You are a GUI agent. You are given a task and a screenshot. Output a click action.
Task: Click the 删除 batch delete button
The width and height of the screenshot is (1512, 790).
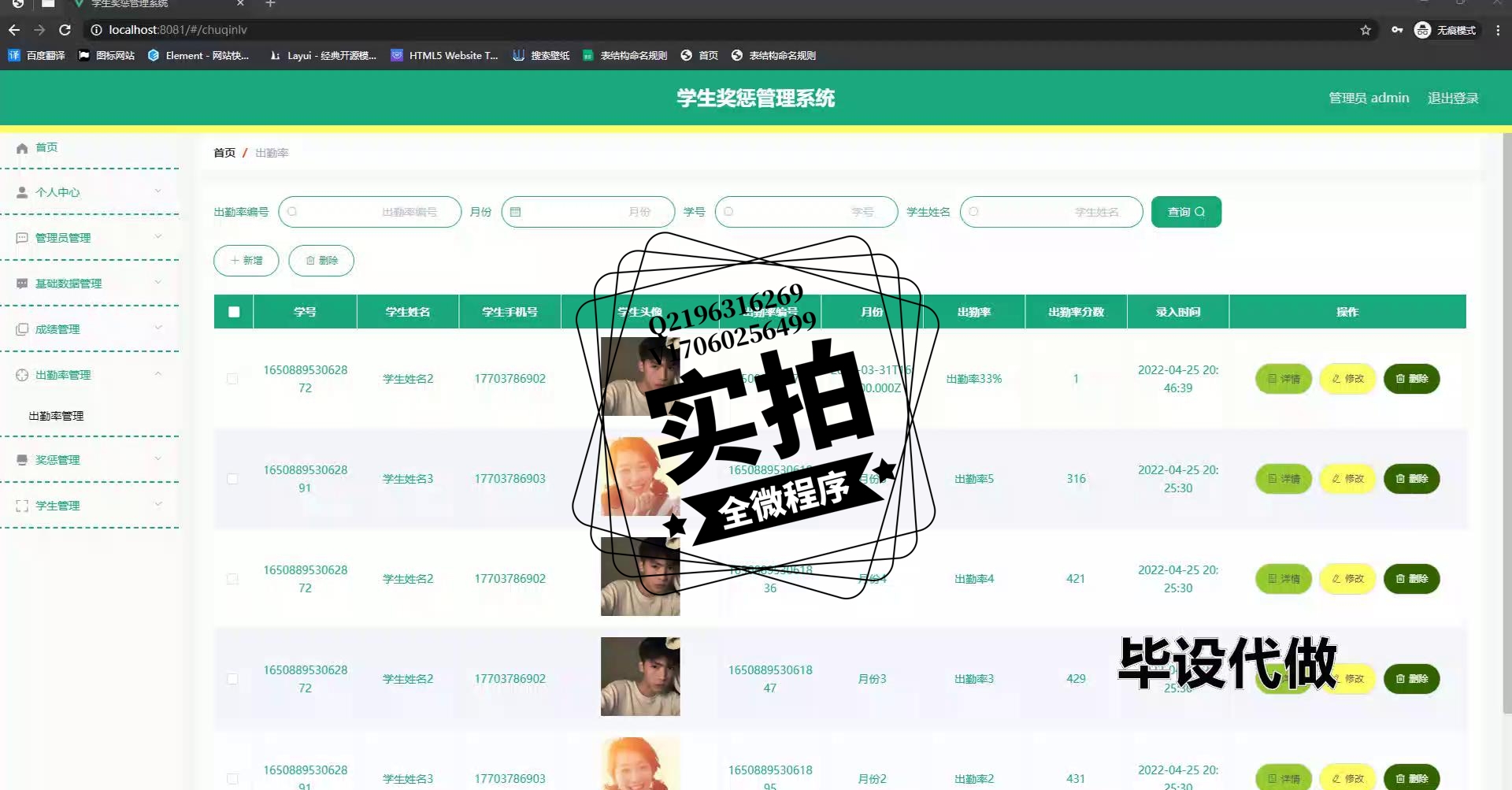coord(321,261)
